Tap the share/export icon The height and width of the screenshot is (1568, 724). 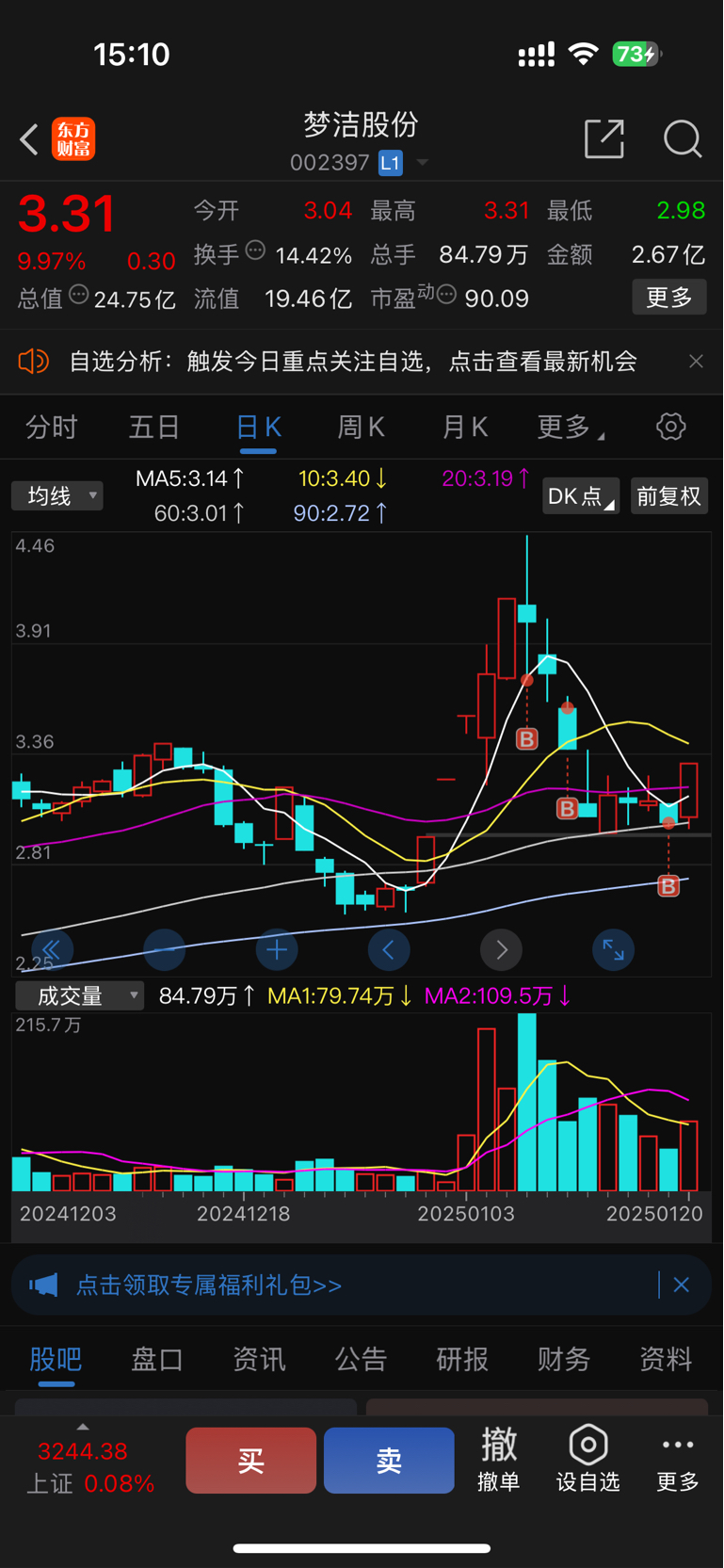(604, 138)
